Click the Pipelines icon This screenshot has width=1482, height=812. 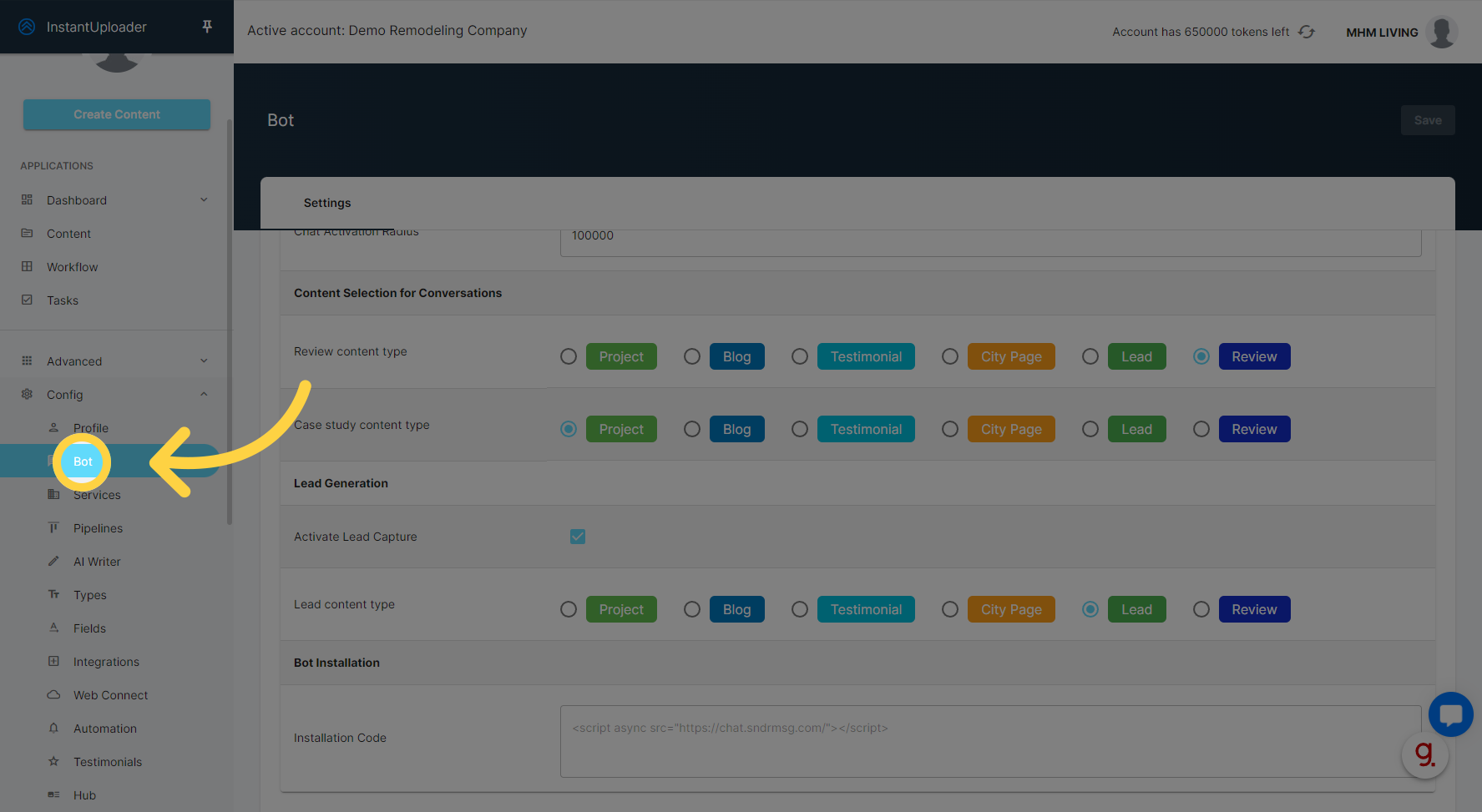53,527
